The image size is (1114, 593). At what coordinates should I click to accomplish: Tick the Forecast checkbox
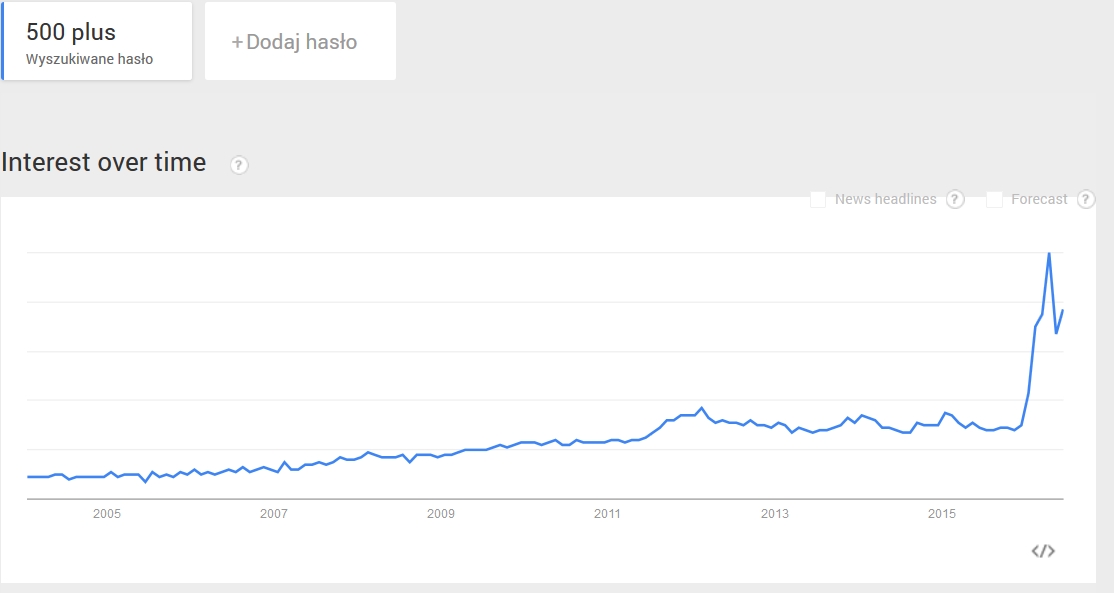click(x=994, y=200)
